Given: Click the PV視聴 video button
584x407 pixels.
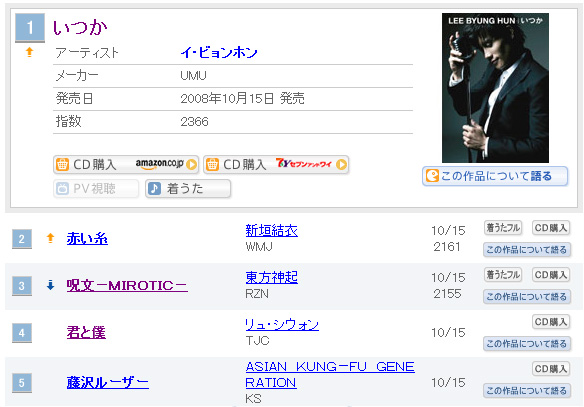Looking at the screenshot, I should point(96,188).
